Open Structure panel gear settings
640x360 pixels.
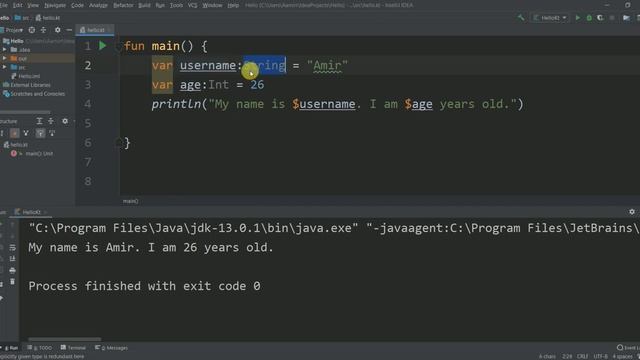65,121
